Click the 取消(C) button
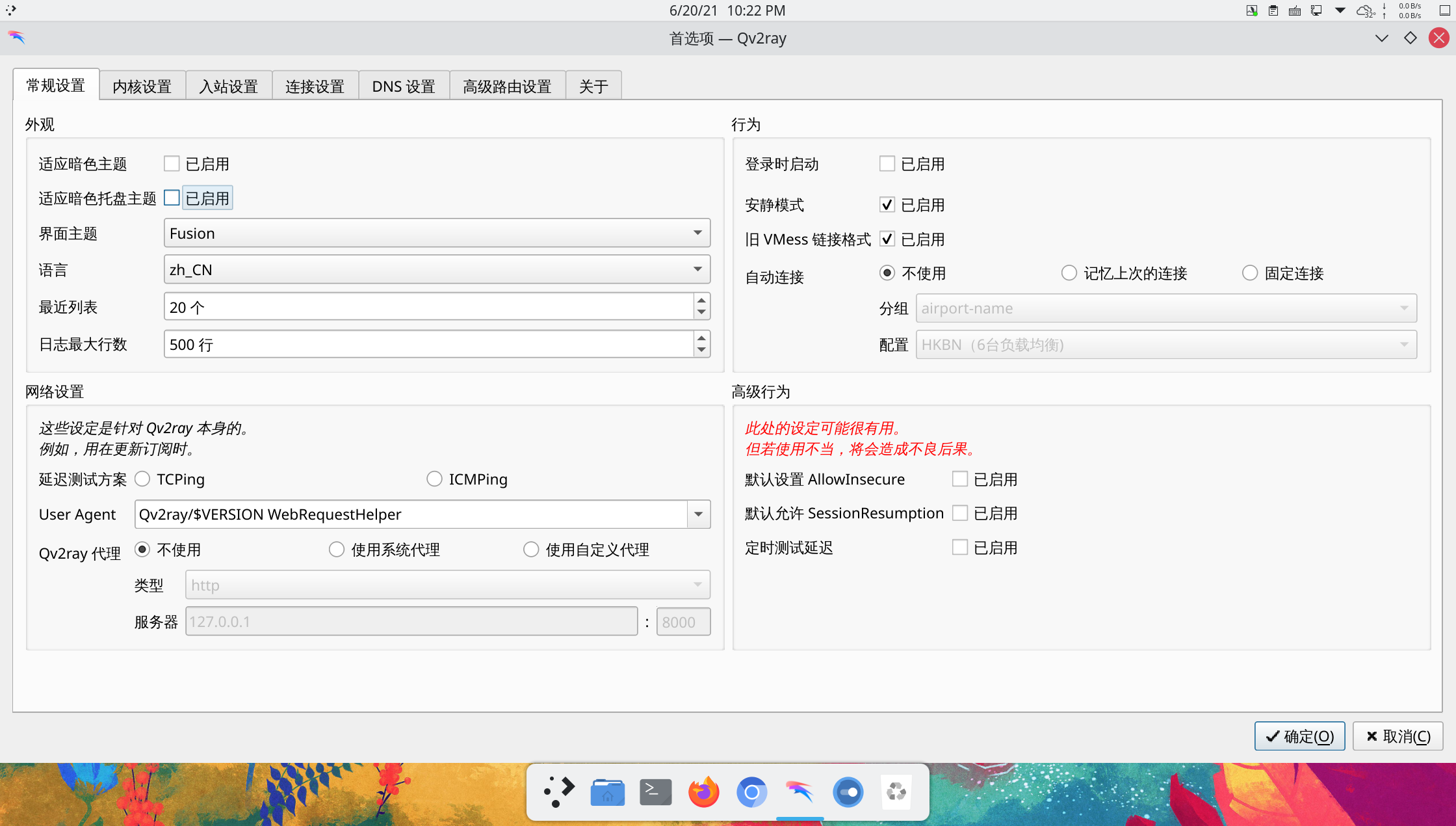The width and height of the screenshot is (1456, 826). click(1397, 736)
